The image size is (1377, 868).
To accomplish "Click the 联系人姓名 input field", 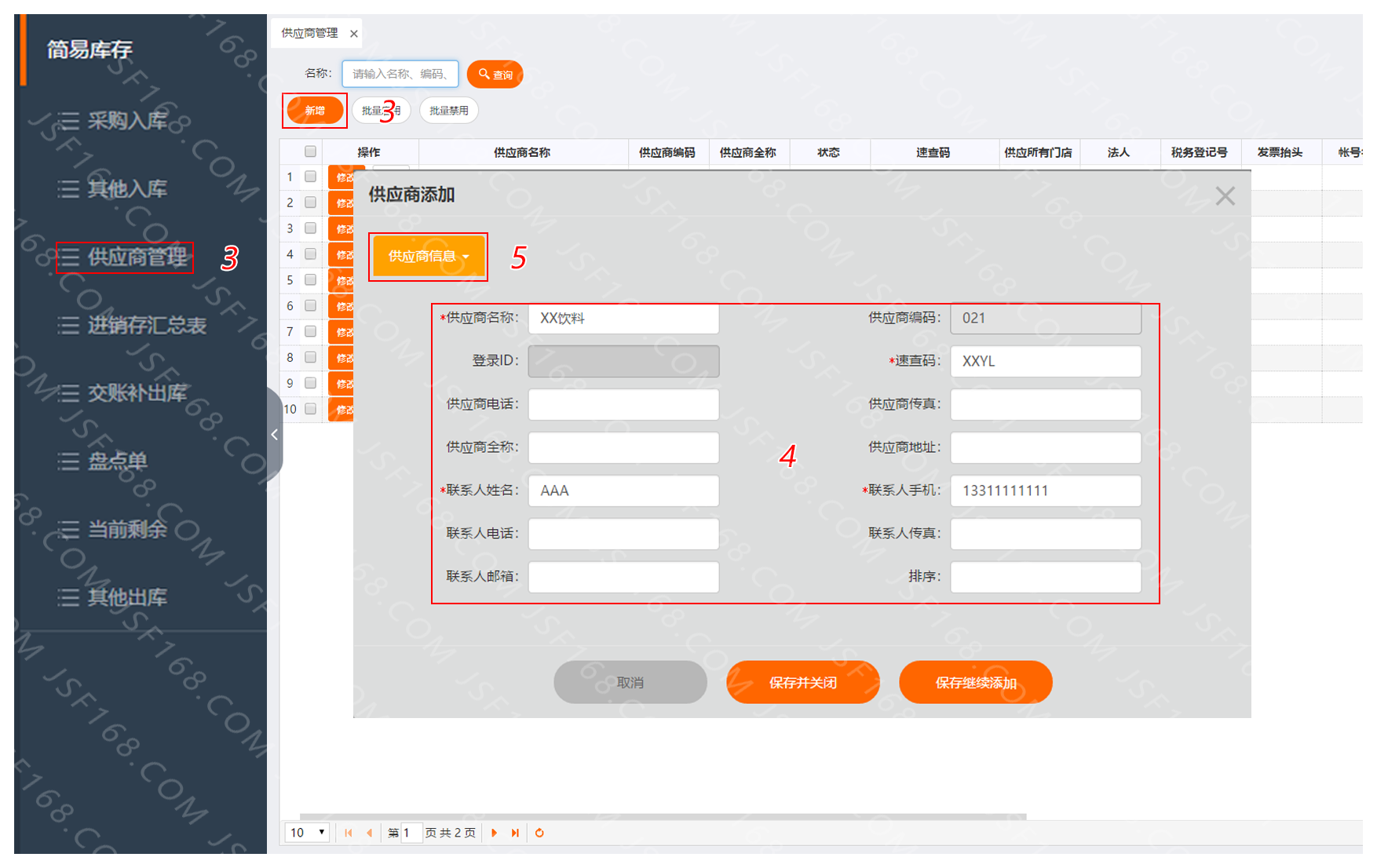I will (x=623, y=491).
